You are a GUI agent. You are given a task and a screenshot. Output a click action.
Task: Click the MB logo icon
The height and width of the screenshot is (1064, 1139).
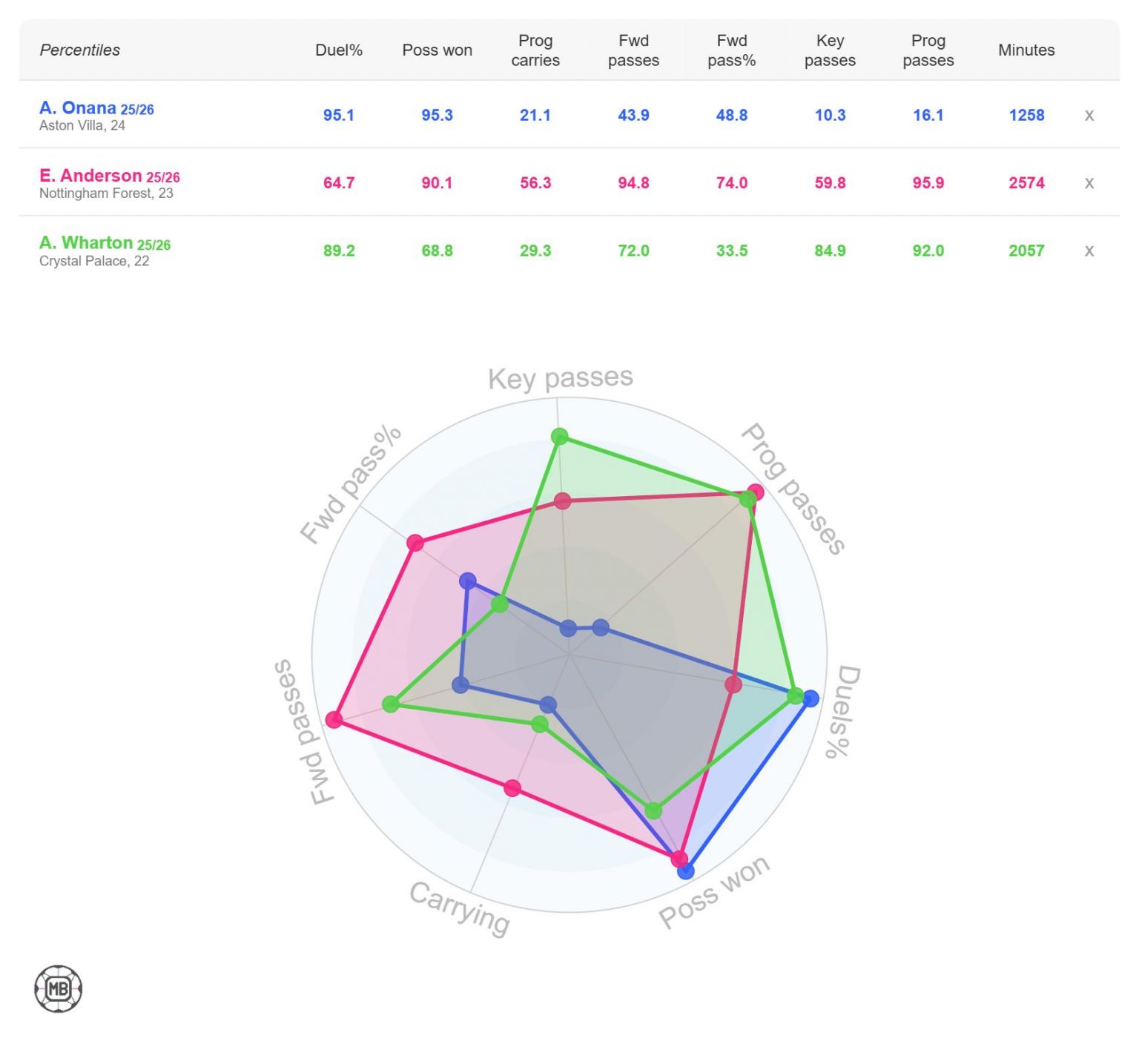tap(58, 988)
